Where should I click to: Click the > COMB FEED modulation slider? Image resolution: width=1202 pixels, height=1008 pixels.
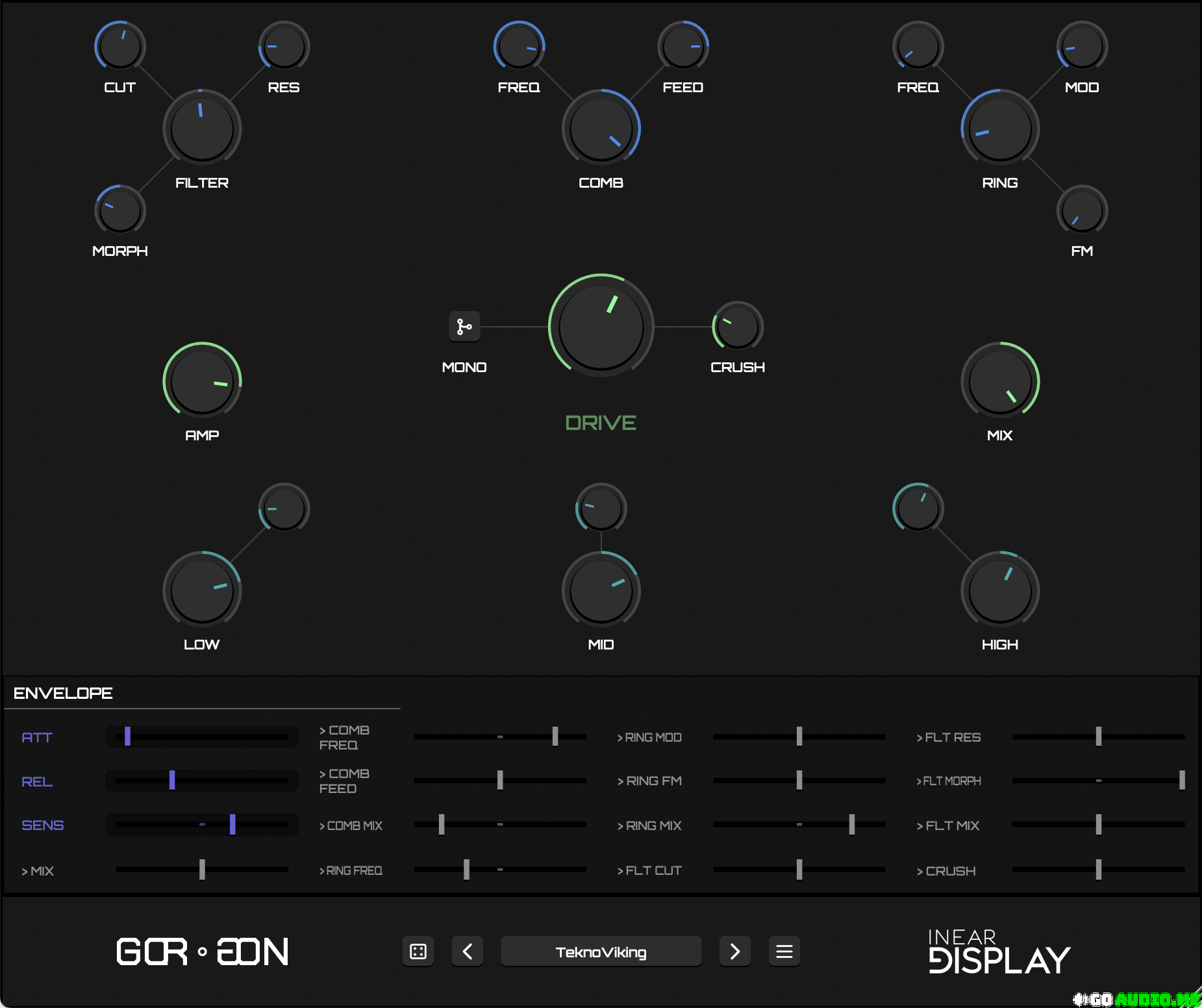point(500,780)
